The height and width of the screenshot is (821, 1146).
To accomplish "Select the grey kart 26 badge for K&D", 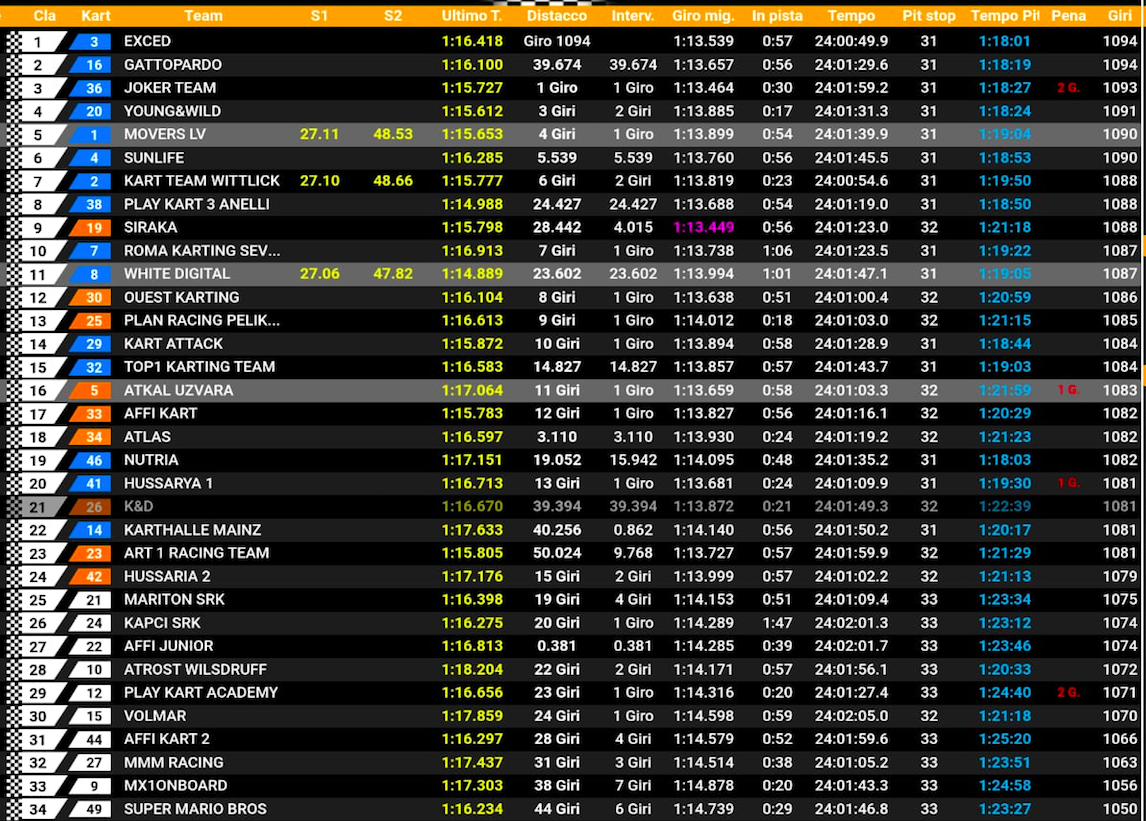I will (93, 507).
